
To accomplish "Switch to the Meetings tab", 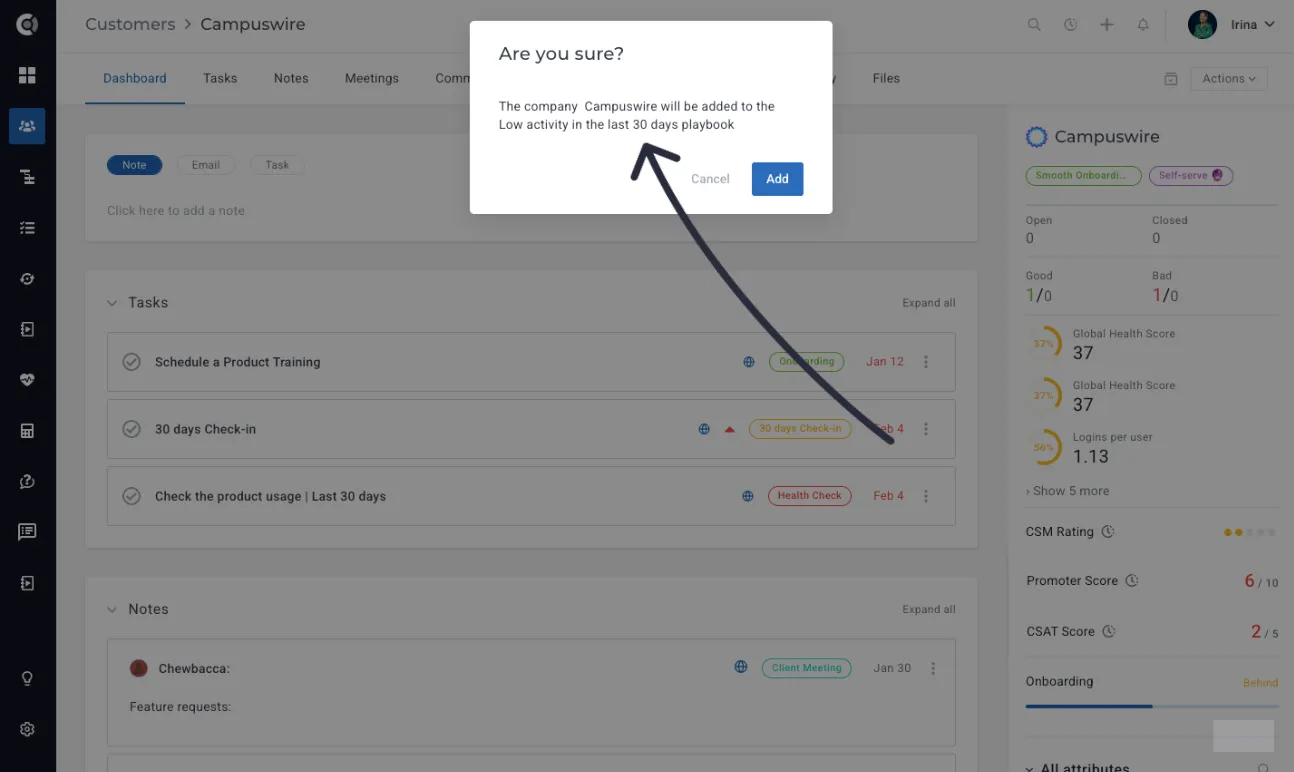I will pos(372,78).
